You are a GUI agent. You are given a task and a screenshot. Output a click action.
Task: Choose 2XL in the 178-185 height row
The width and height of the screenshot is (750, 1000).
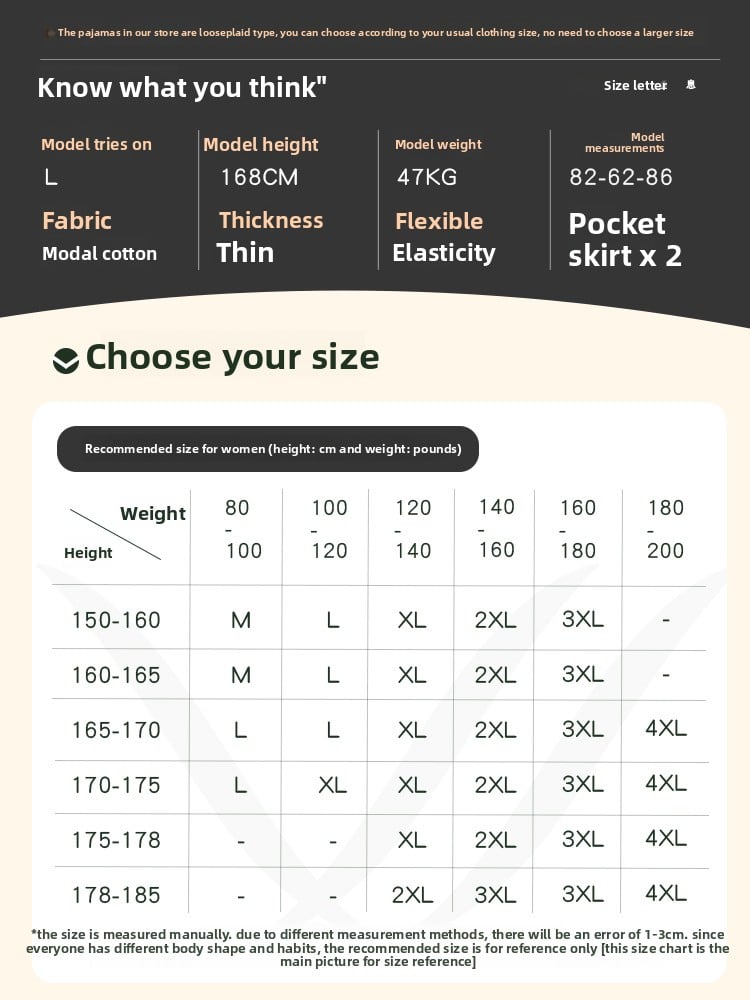(412, 894)
